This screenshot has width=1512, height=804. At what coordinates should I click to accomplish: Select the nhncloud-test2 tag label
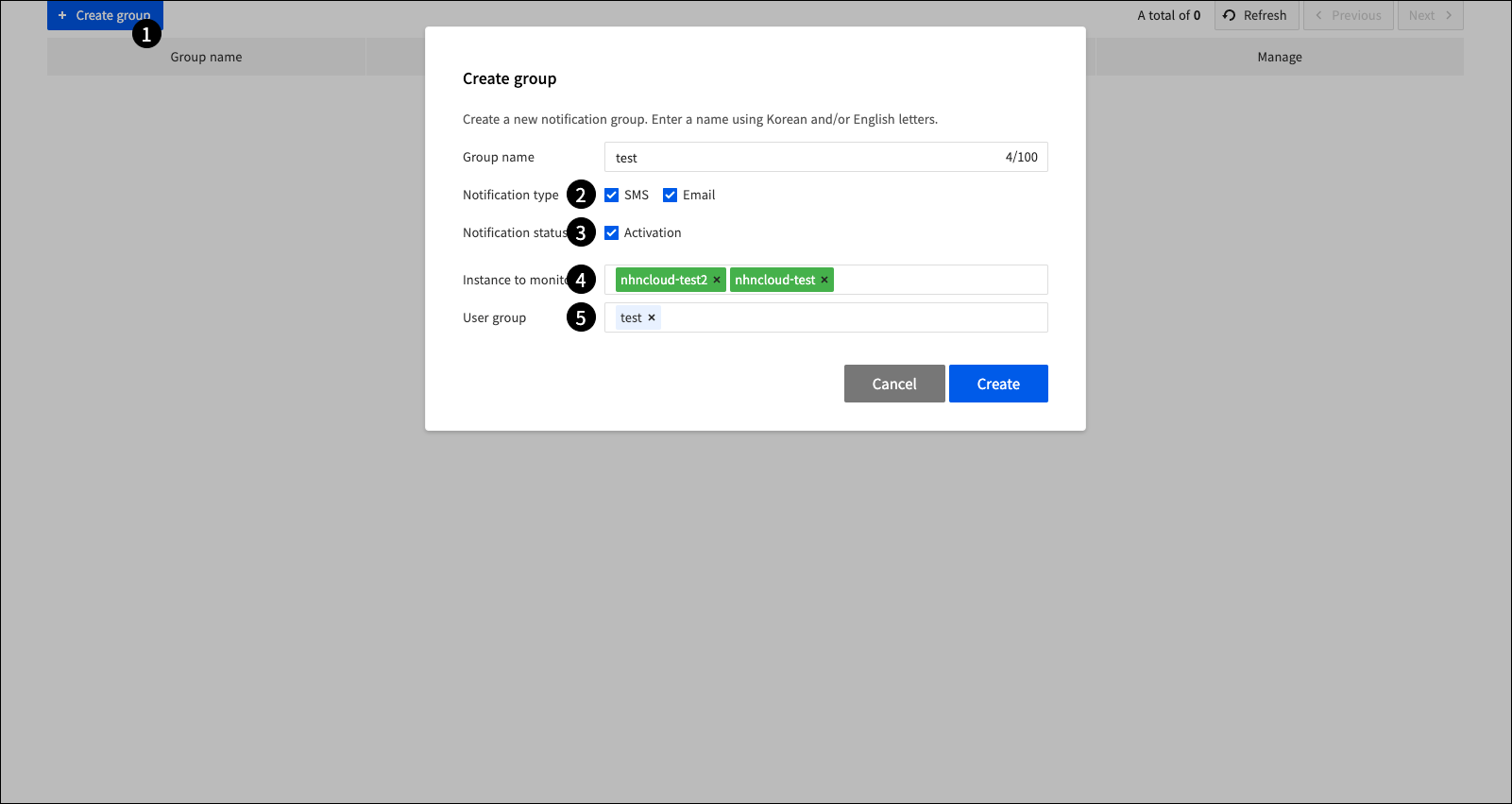coord(664,280)
